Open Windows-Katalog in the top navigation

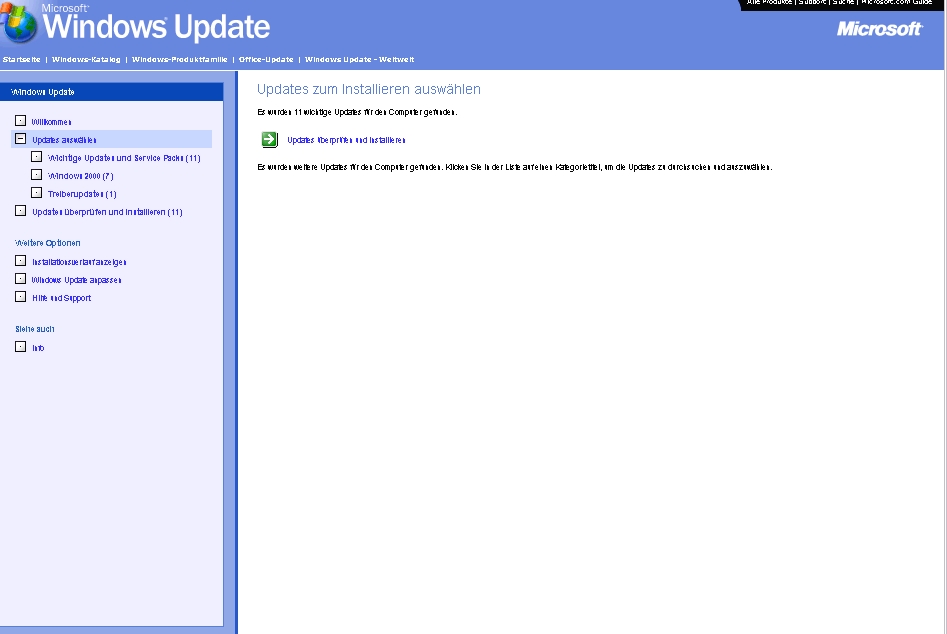tap(86, 59)
